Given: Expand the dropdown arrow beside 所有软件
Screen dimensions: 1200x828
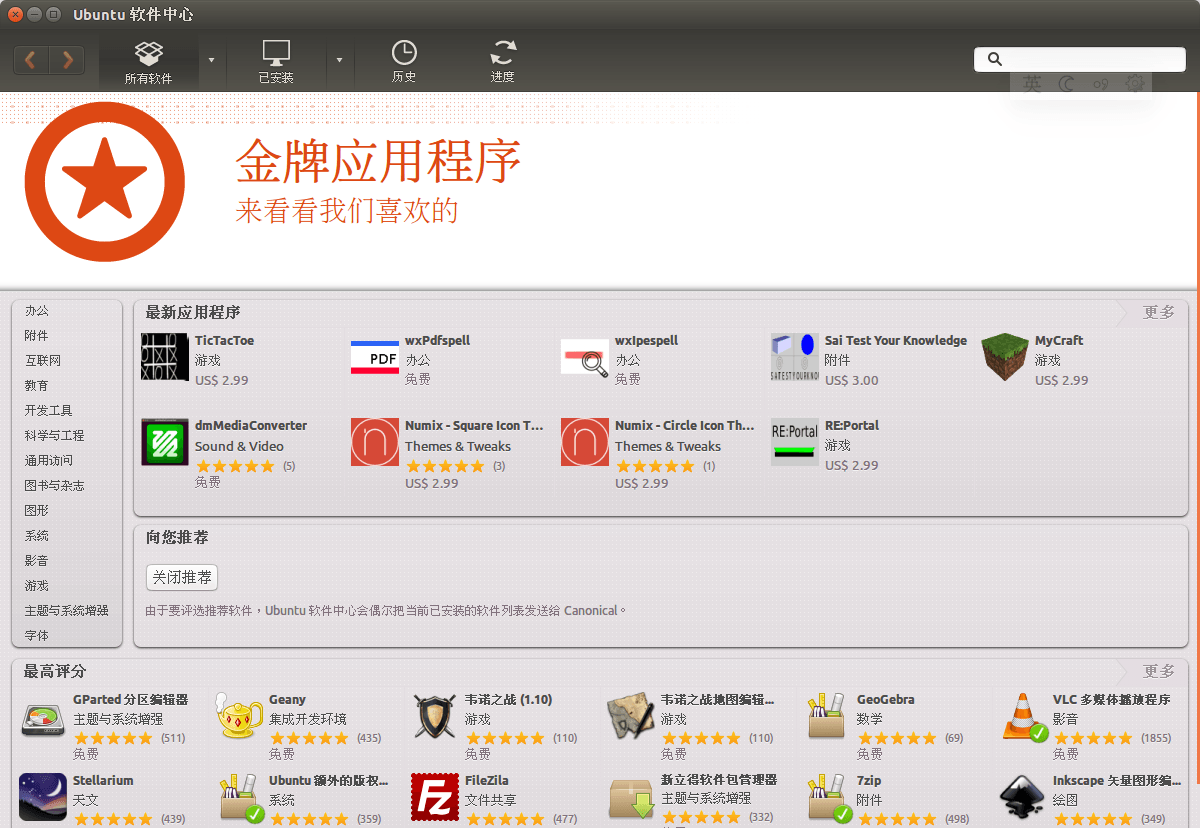Looking at the screenshot, I should pyautogui.click(x=211, y=61).
